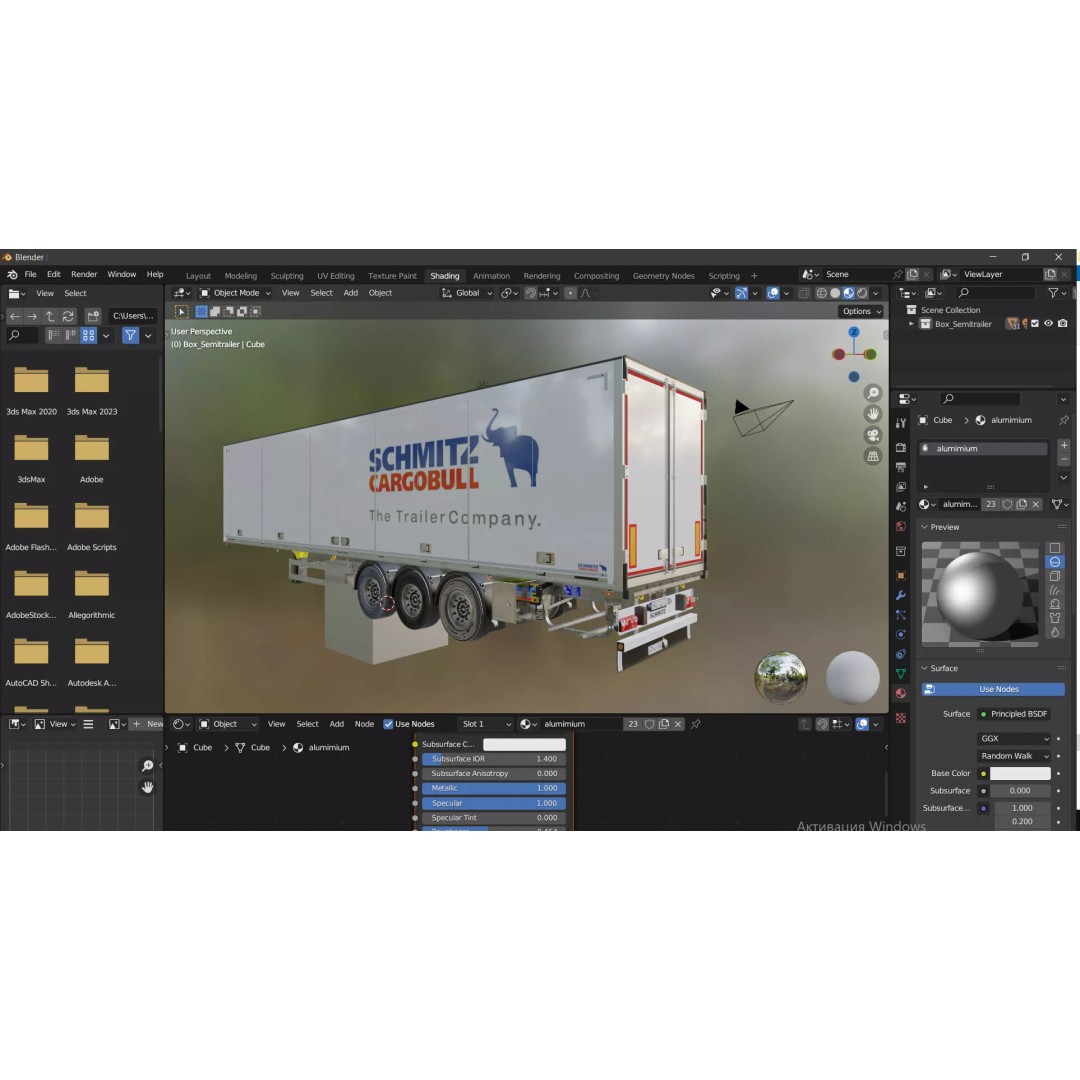
Task: Pin the node editor material
Action: click(696, 724)
